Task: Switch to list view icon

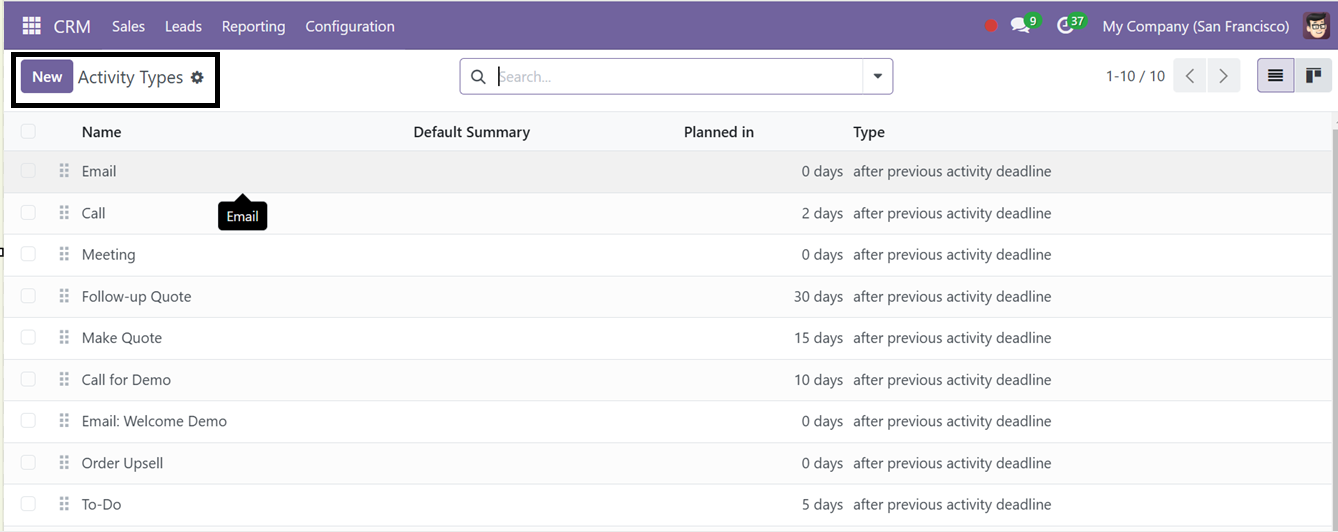Action: (x=1275, y=76)
